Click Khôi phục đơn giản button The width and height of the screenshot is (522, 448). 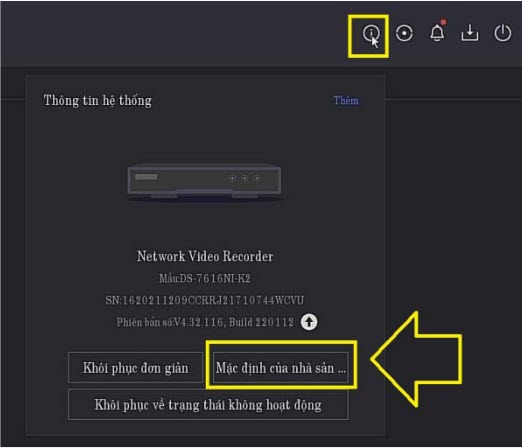[135, 368]
